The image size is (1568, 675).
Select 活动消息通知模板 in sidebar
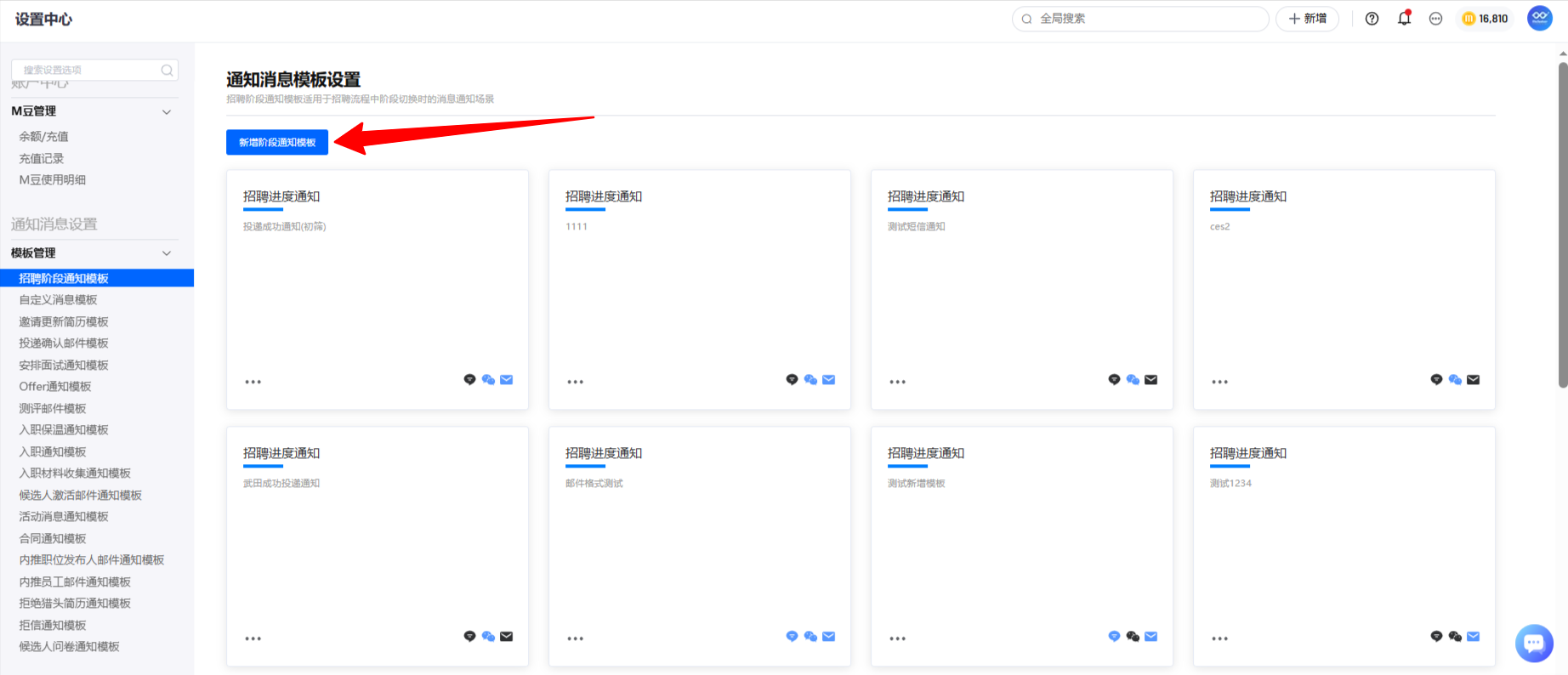click(x=64, y=517)
